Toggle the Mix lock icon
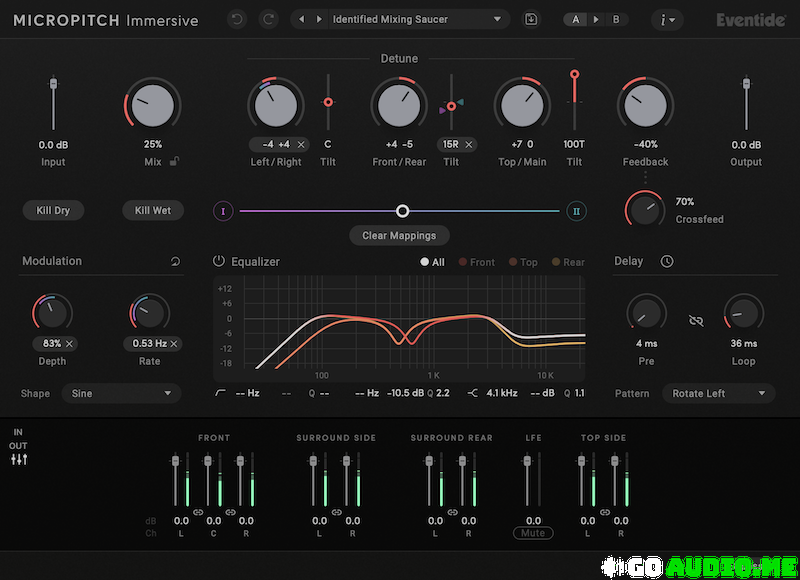The width and height of the screenshot is (800, 580). point(174,162)
